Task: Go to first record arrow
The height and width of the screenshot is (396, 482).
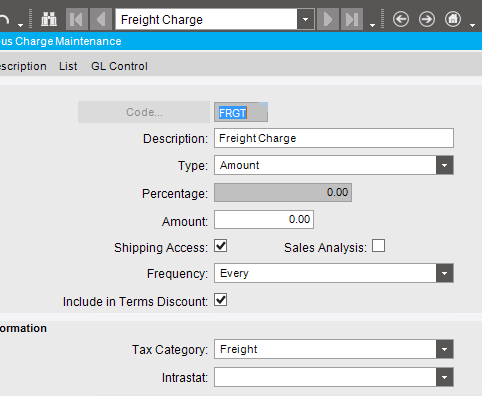Action: click(x=77, y=19)
